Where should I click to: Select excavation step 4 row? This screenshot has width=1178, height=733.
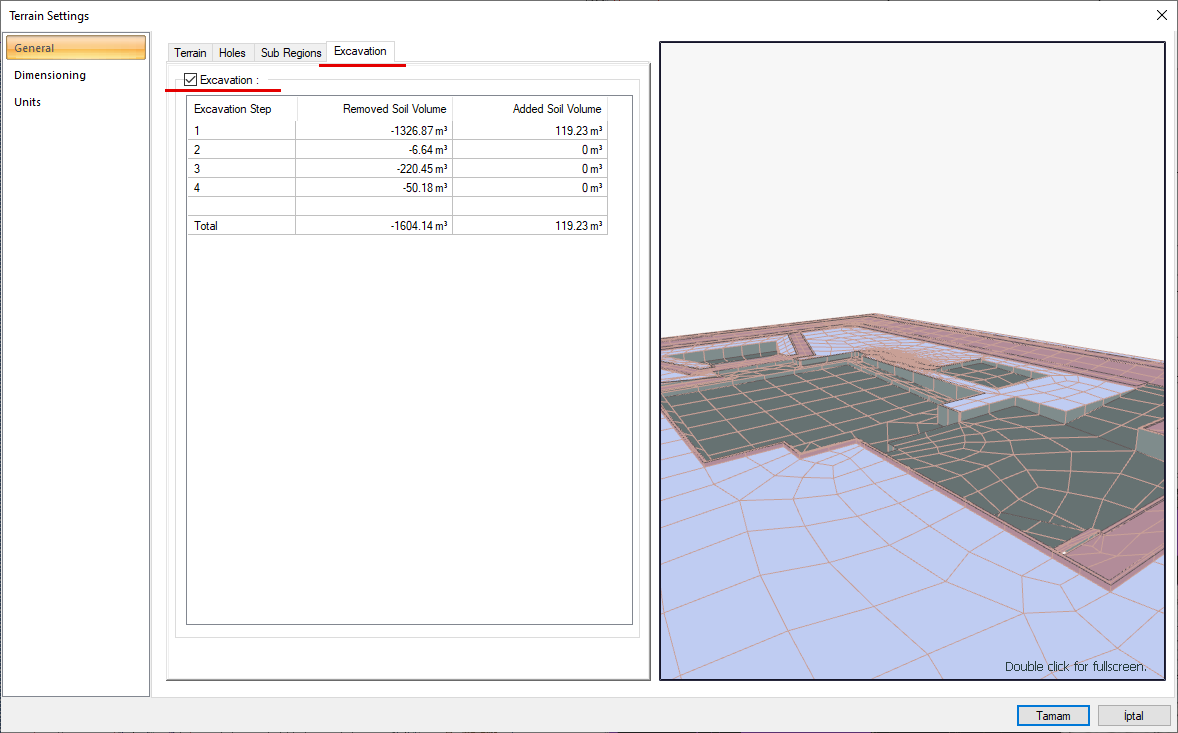tap(240, 187)
